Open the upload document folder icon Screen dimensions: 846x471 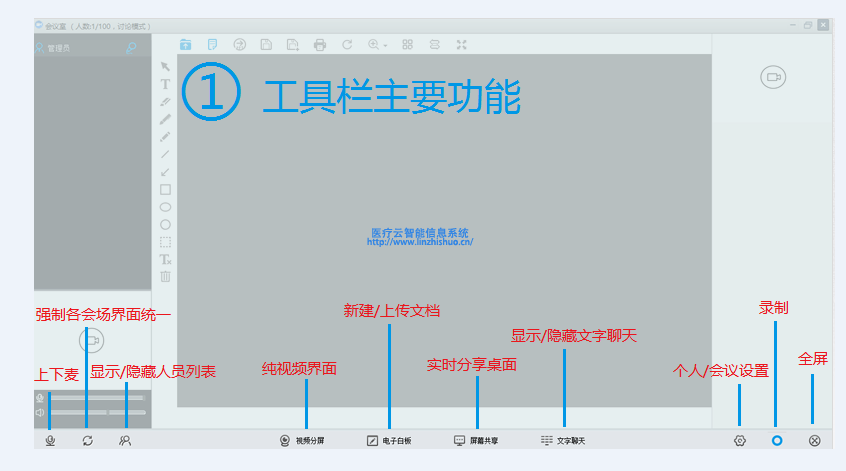185,45
